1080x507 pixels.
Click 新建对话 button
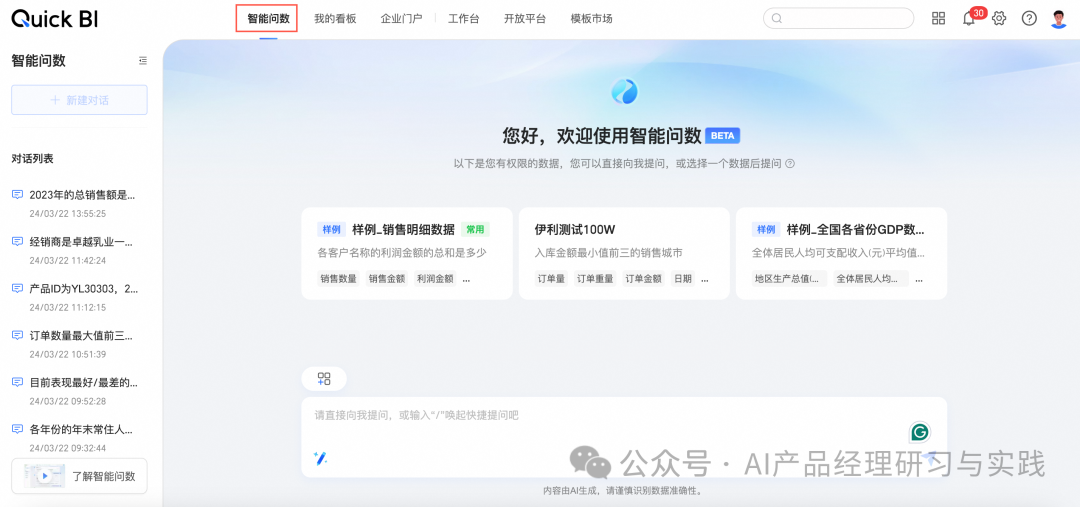(x=79, y=100)
